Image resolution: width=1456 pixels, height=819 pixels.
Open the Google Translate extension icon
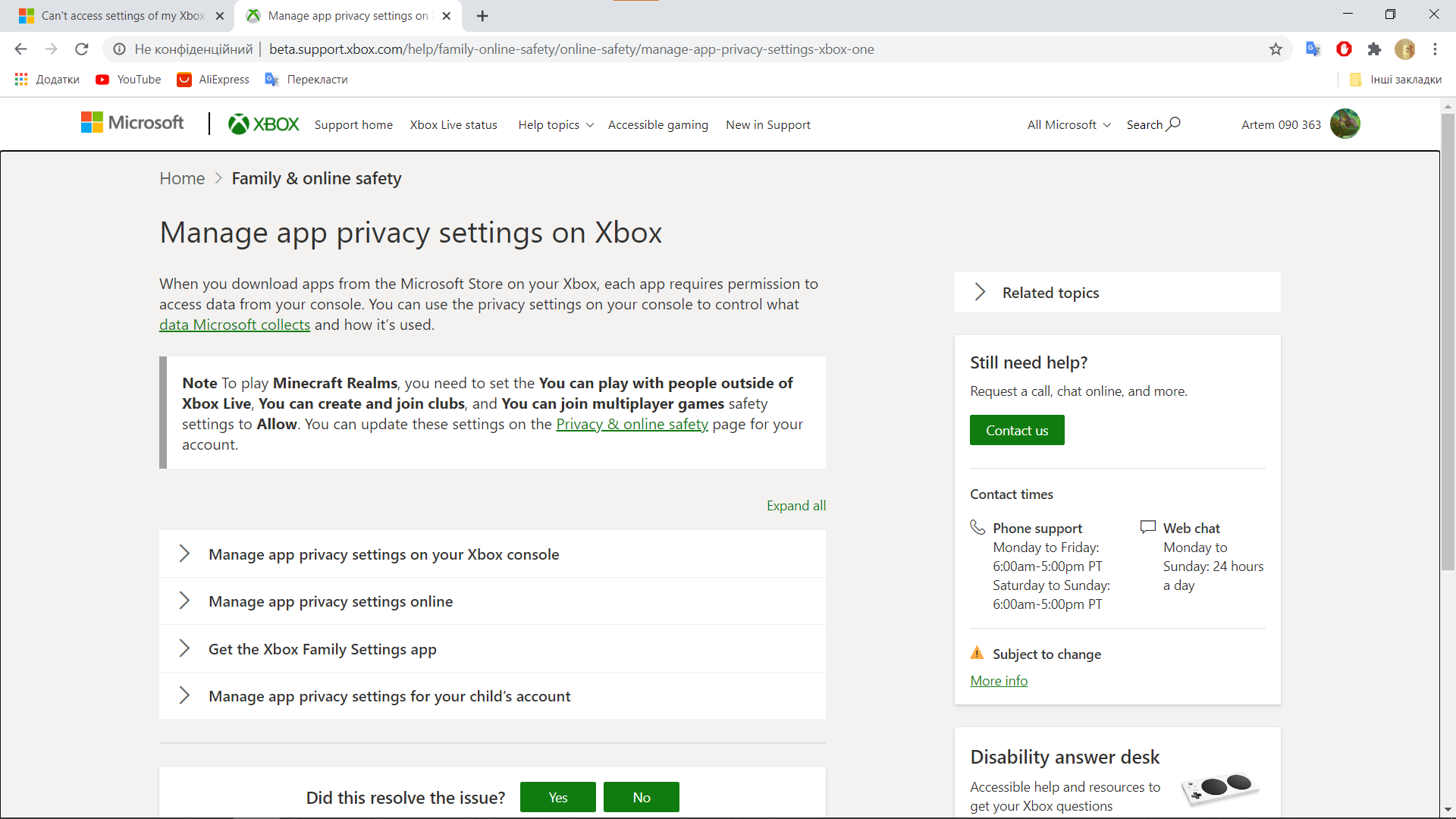click(x=1313, y=49)
